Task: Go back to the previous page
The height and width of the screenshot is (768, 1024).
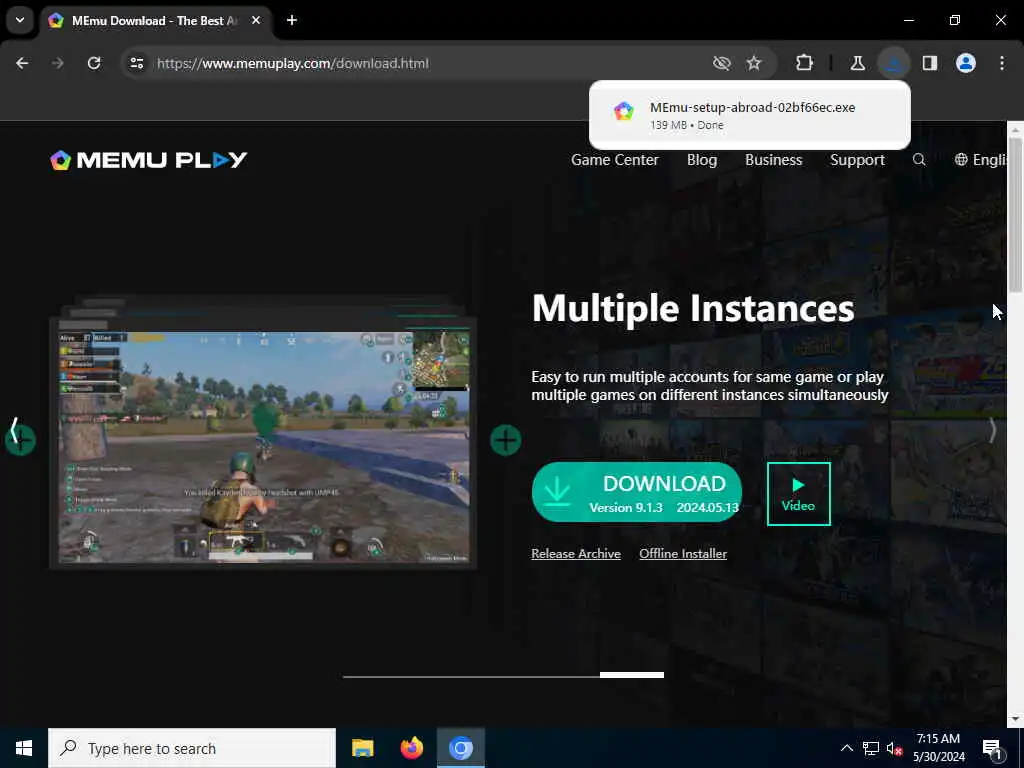Action: [x=22, y=63]
